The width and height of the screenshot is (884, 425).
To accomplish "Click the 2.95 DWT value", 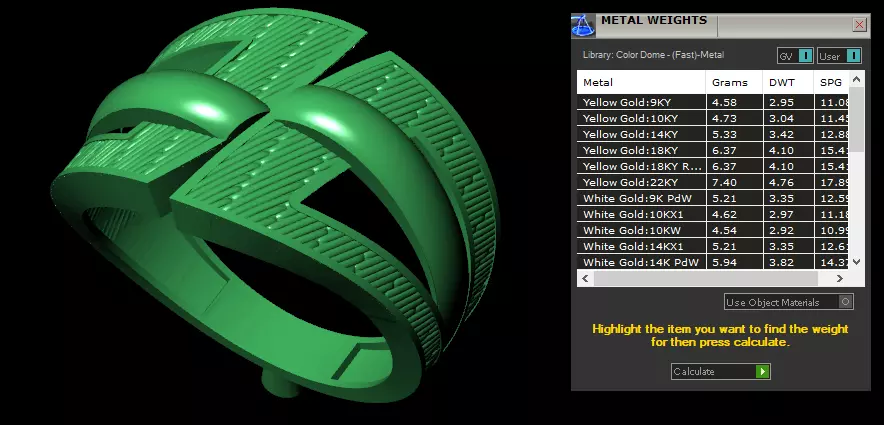I will [x=781, y=103].
